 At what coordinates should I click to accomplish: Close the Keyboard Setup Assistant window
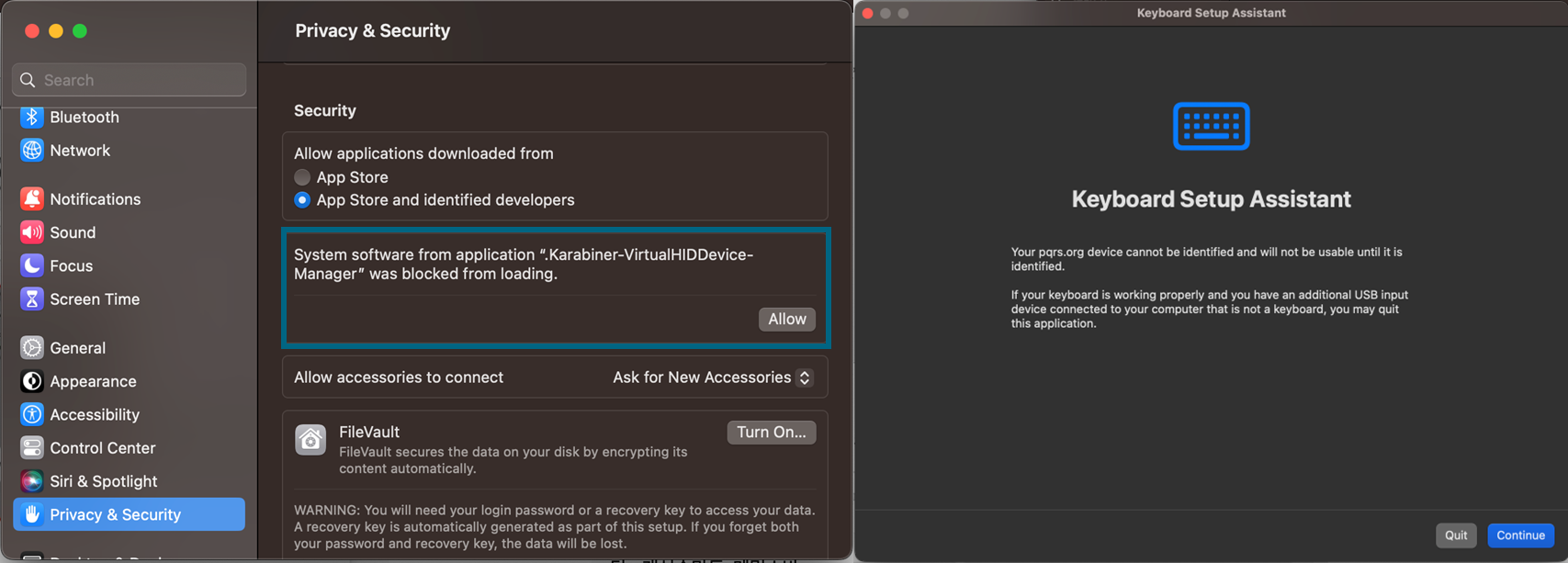867,13
